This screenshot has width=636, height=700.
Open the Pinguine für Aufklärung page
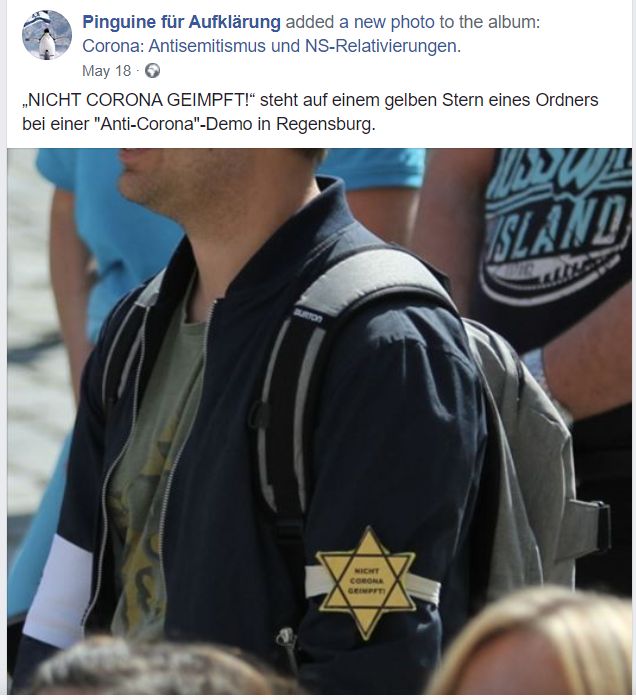tap(181, 22)
